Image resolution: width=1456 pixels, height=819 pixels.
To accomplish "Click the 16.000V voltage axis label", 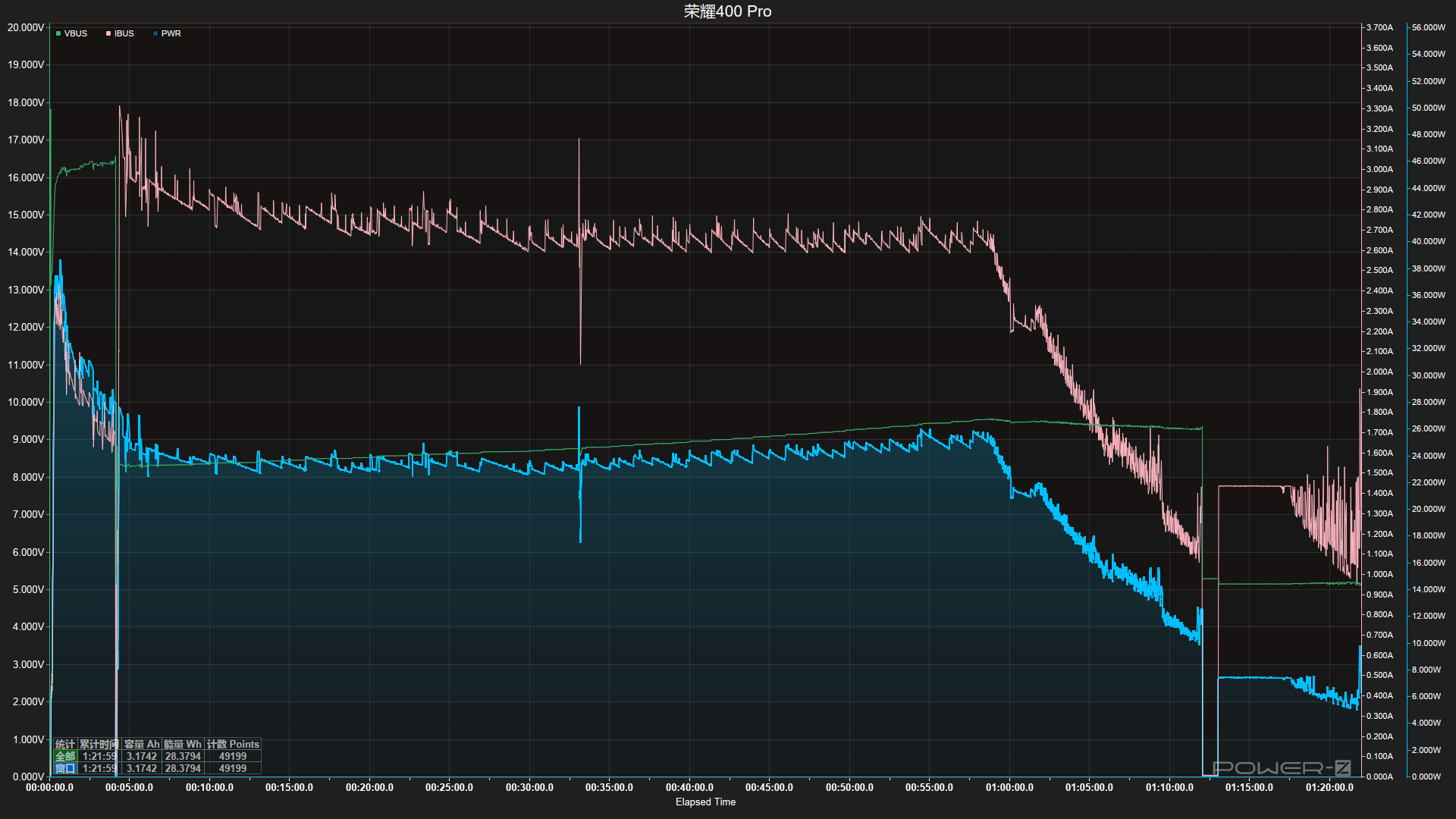I will (26, 177).
